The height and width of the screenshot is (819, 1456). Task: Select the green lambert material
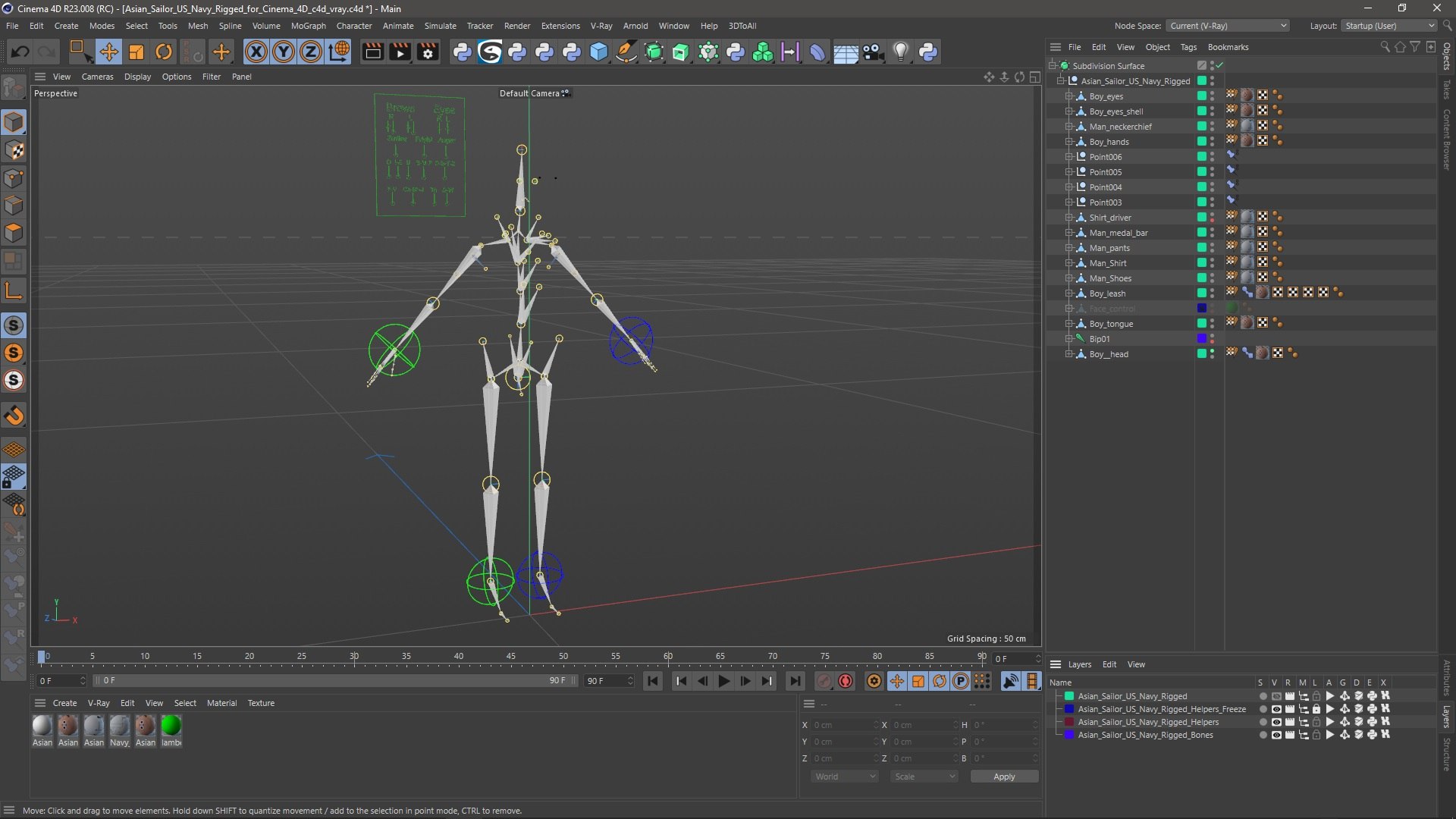click(171, 726)
